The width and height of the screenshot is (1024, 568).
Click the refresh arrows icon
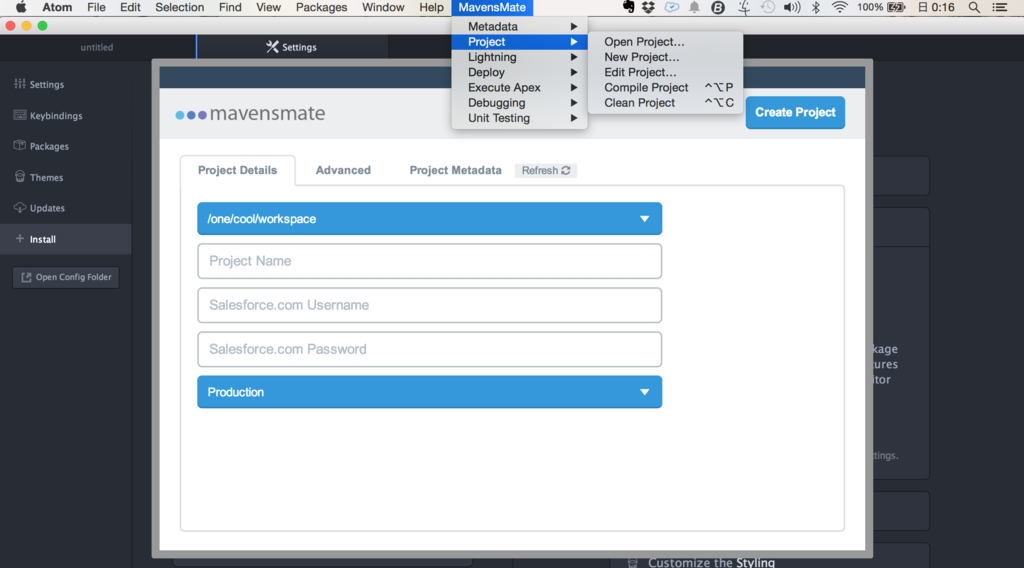(x=566, y=170)
